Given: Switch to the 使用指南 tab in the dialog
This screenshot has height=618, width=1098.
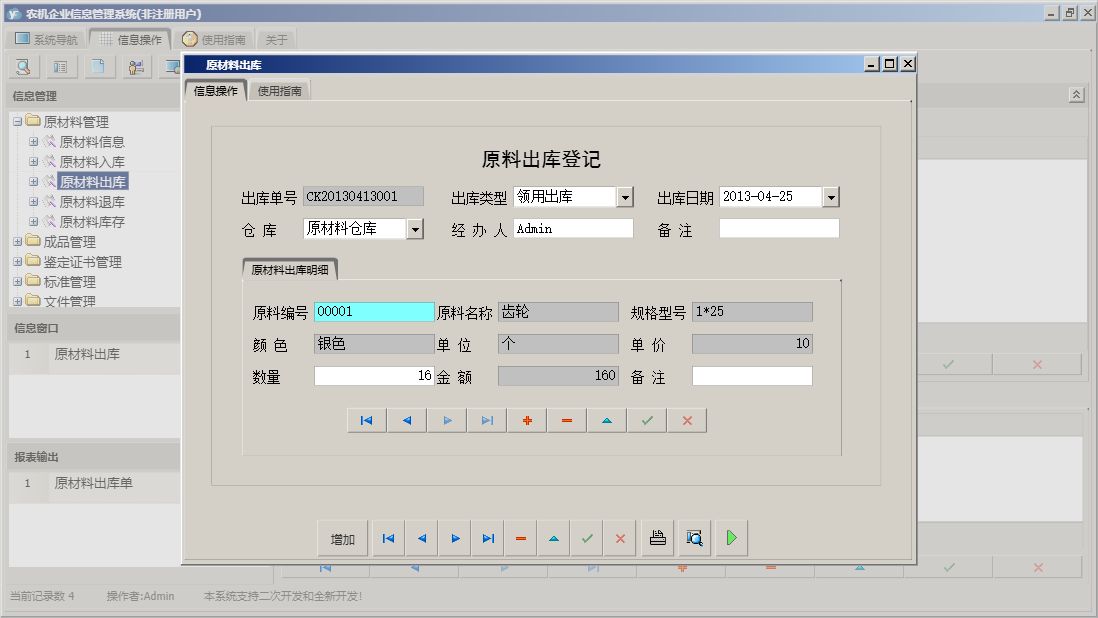Looking at the screenshot, I should 280,89.
